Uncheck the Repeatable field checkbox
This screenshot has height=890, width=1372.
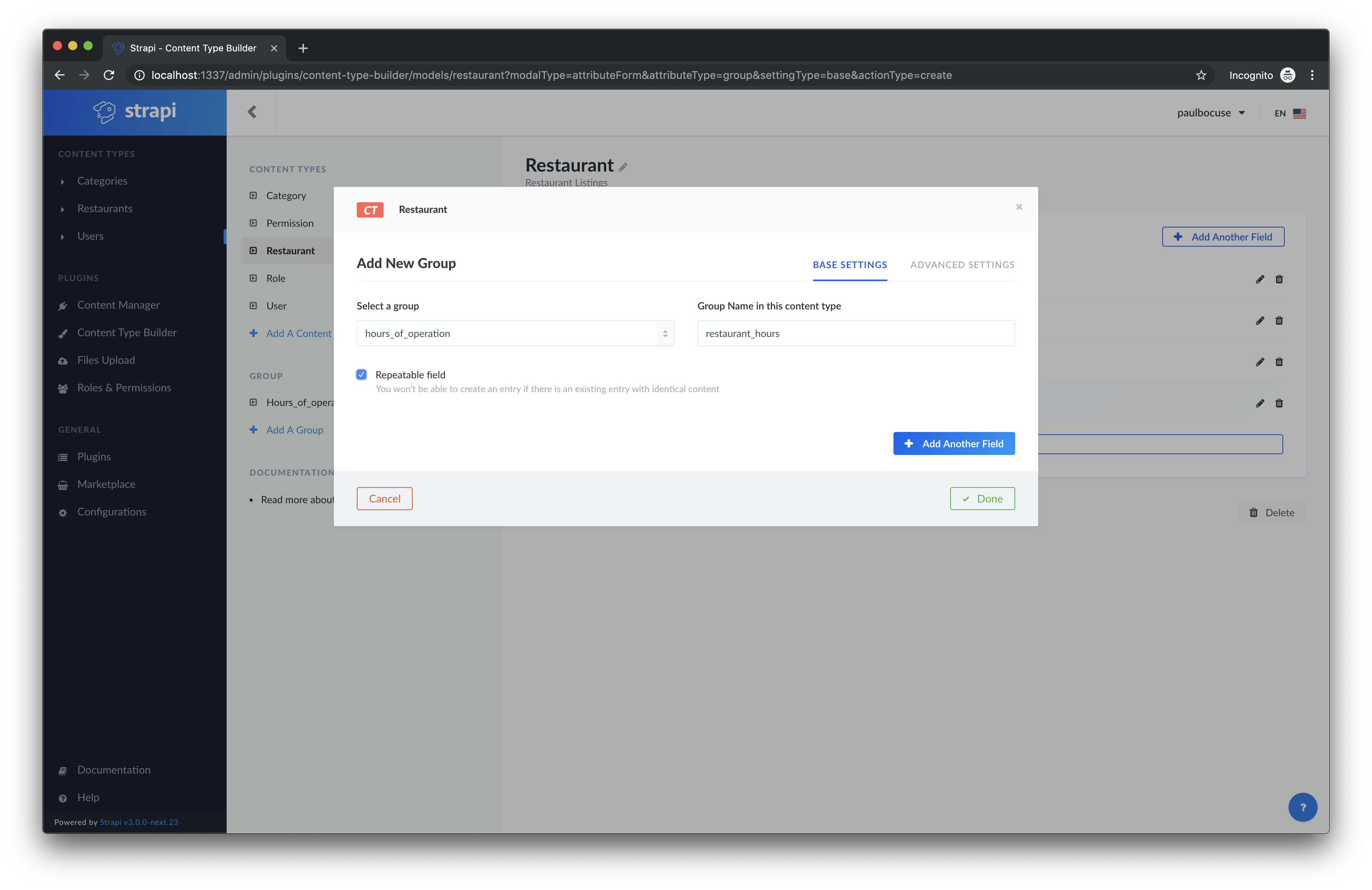(361, 375)
